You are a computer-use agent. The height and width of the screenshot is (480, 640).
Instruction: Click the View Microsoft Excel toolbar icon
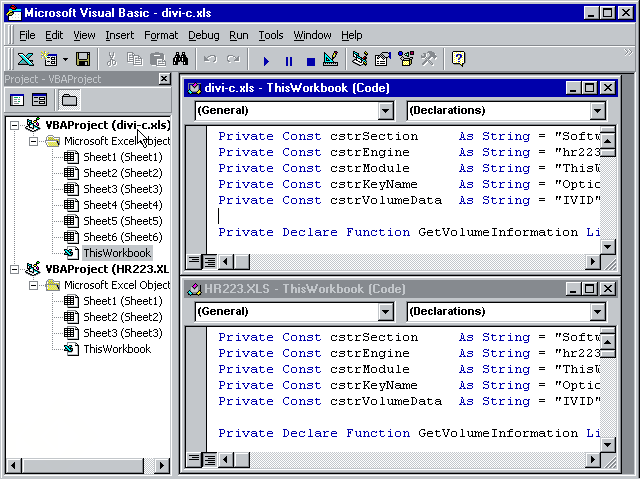pyautogui.click(x=25, y=60)
